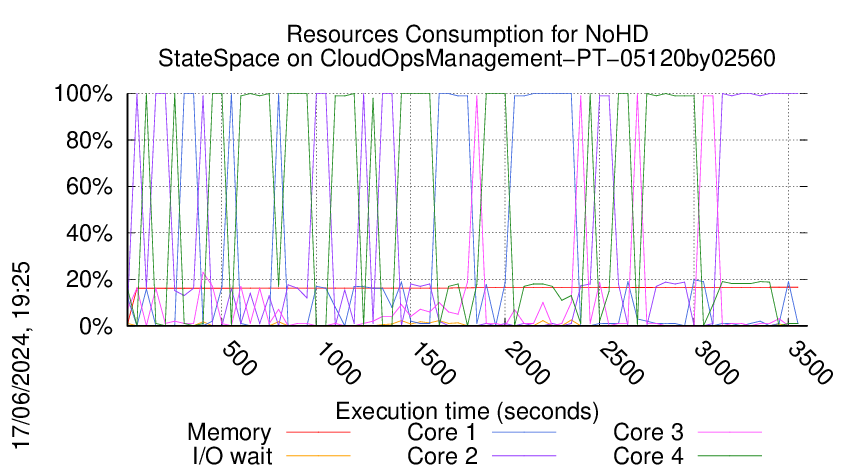
Task: Click the 1000 x-axis tick label
Action: [x=337, y=363]
